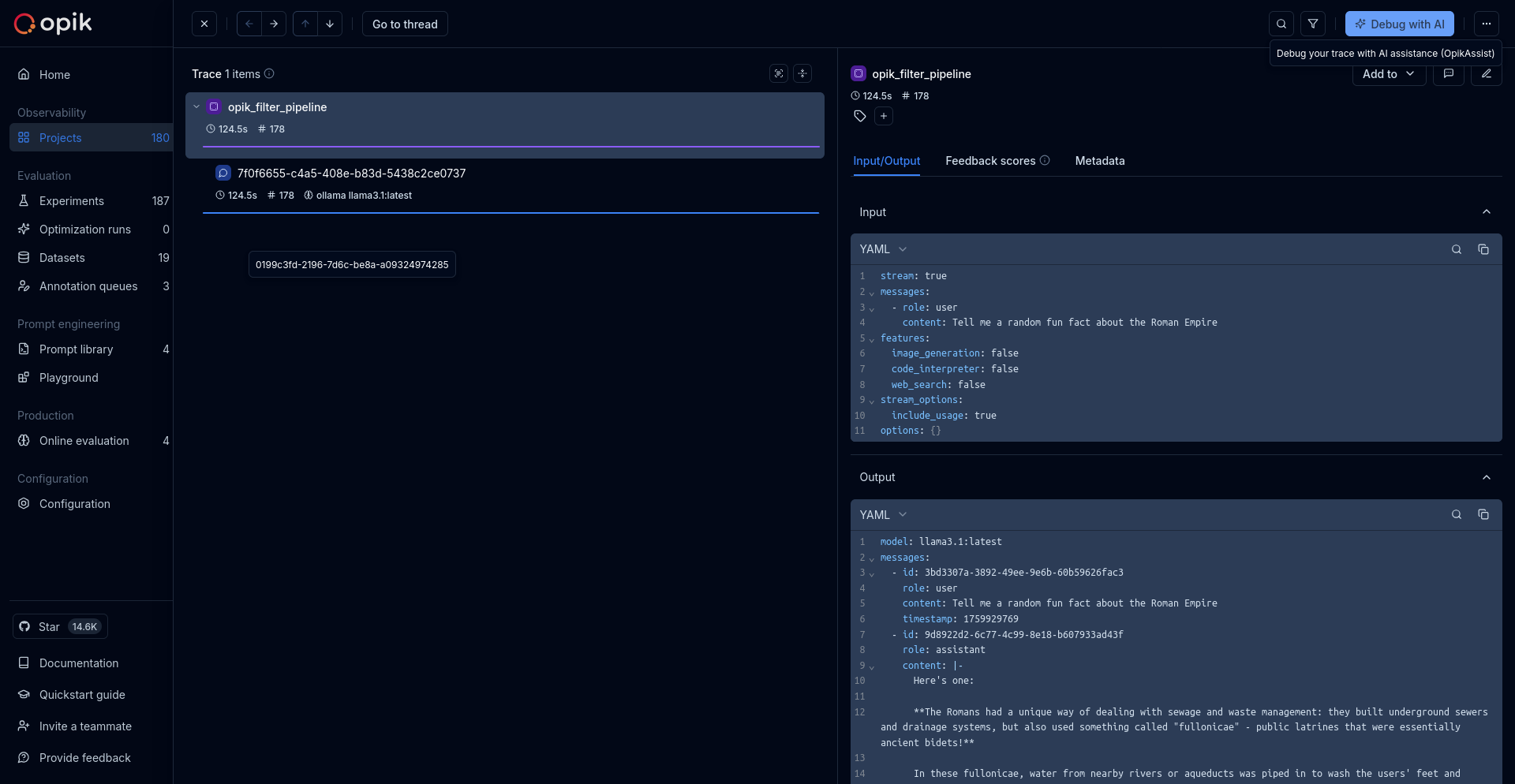Open comments with the speech bubble icon
Screen dimensions: 1515x784
[x=1449, y=73]
